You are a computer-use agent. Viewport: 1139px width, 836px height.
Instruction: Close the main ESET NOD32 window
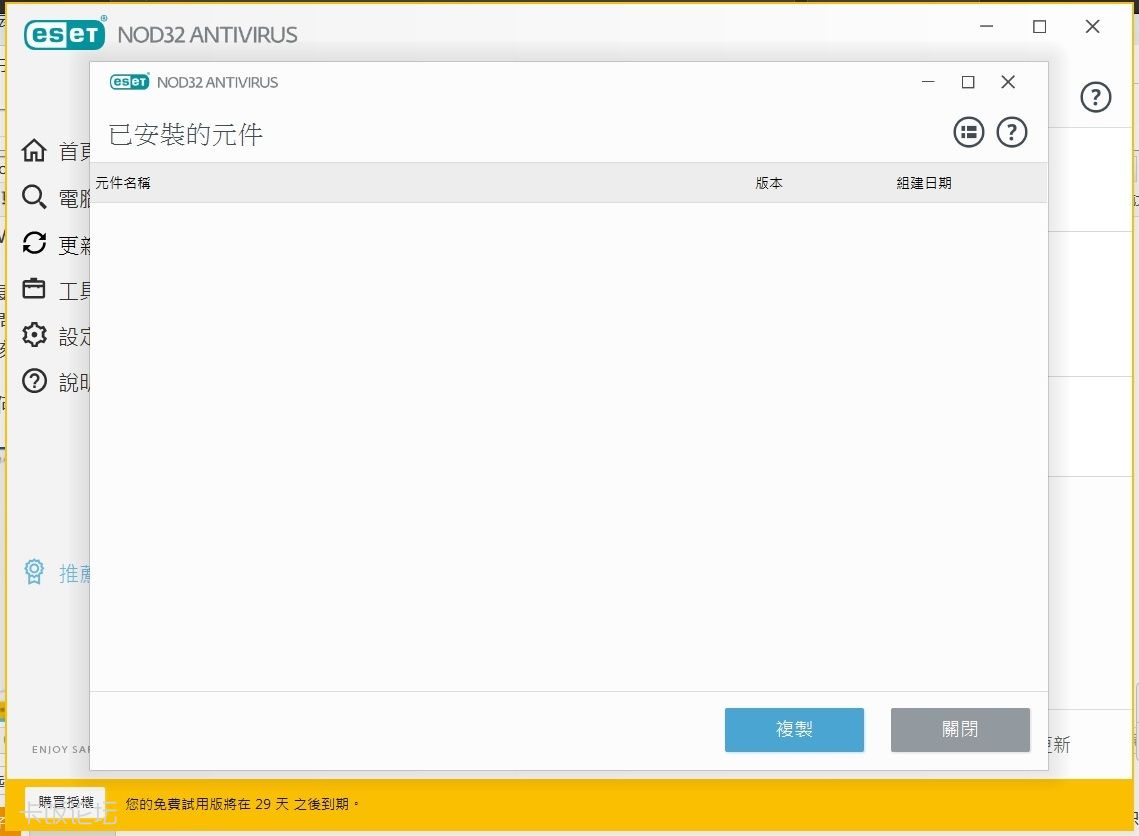[1092, 27]
